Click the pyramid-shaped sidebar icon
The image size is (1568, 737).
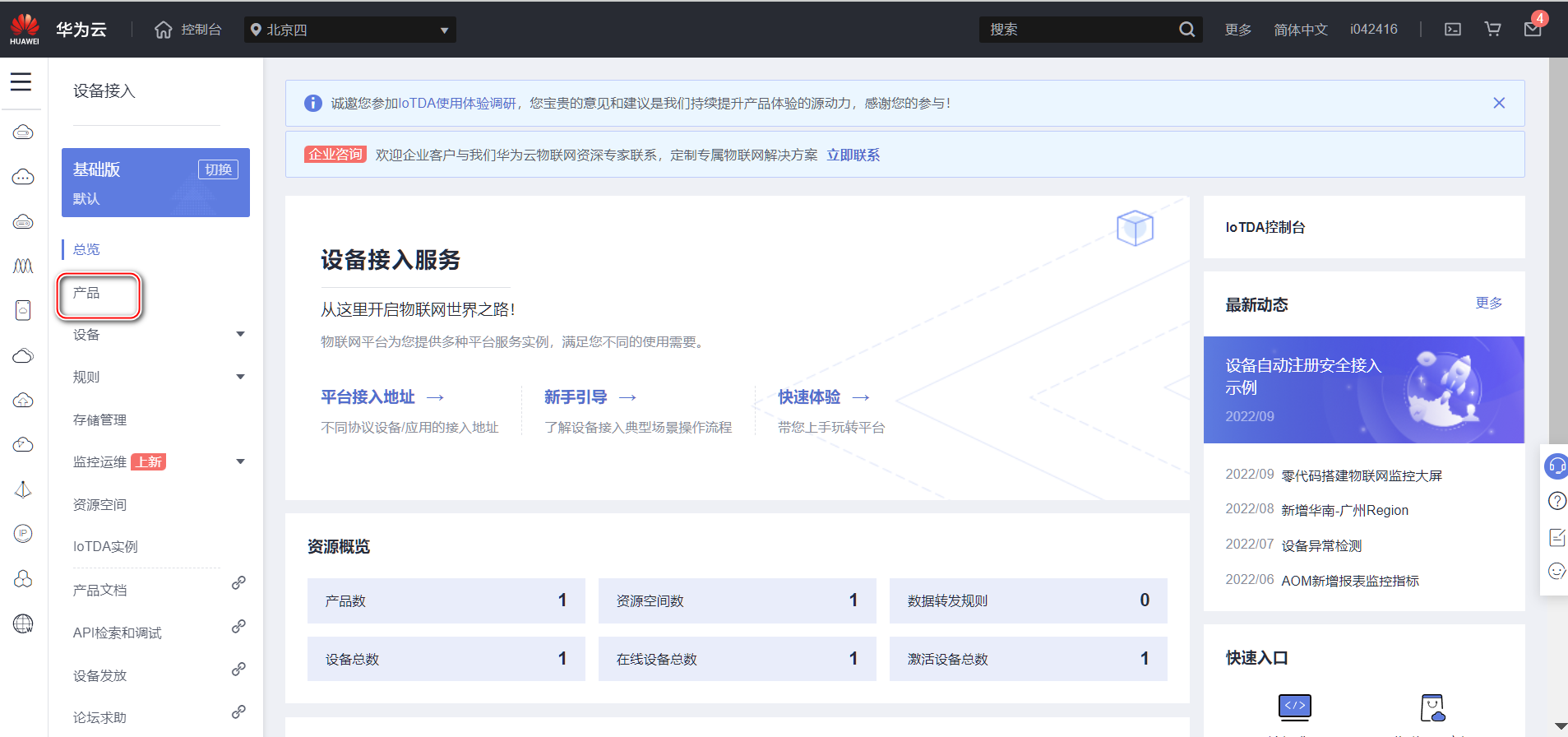(23, 489)
